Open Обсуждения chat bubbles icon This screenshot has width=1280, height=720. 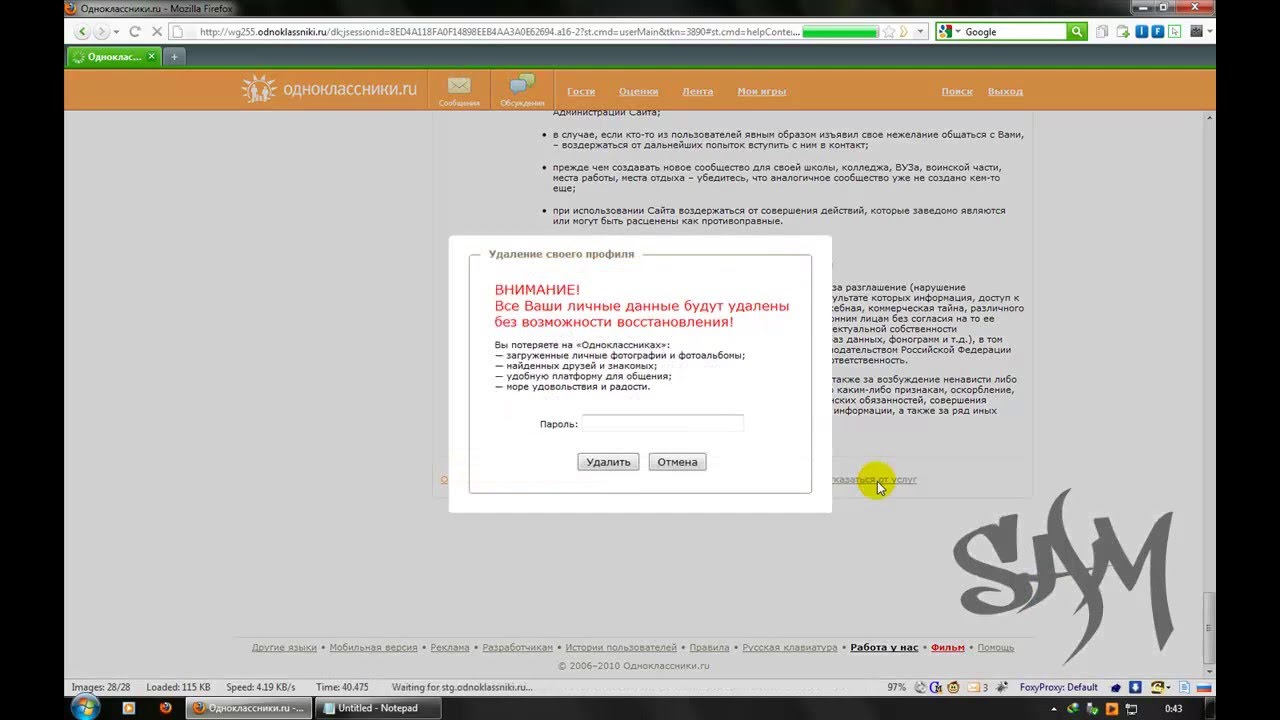pos(522,91)
